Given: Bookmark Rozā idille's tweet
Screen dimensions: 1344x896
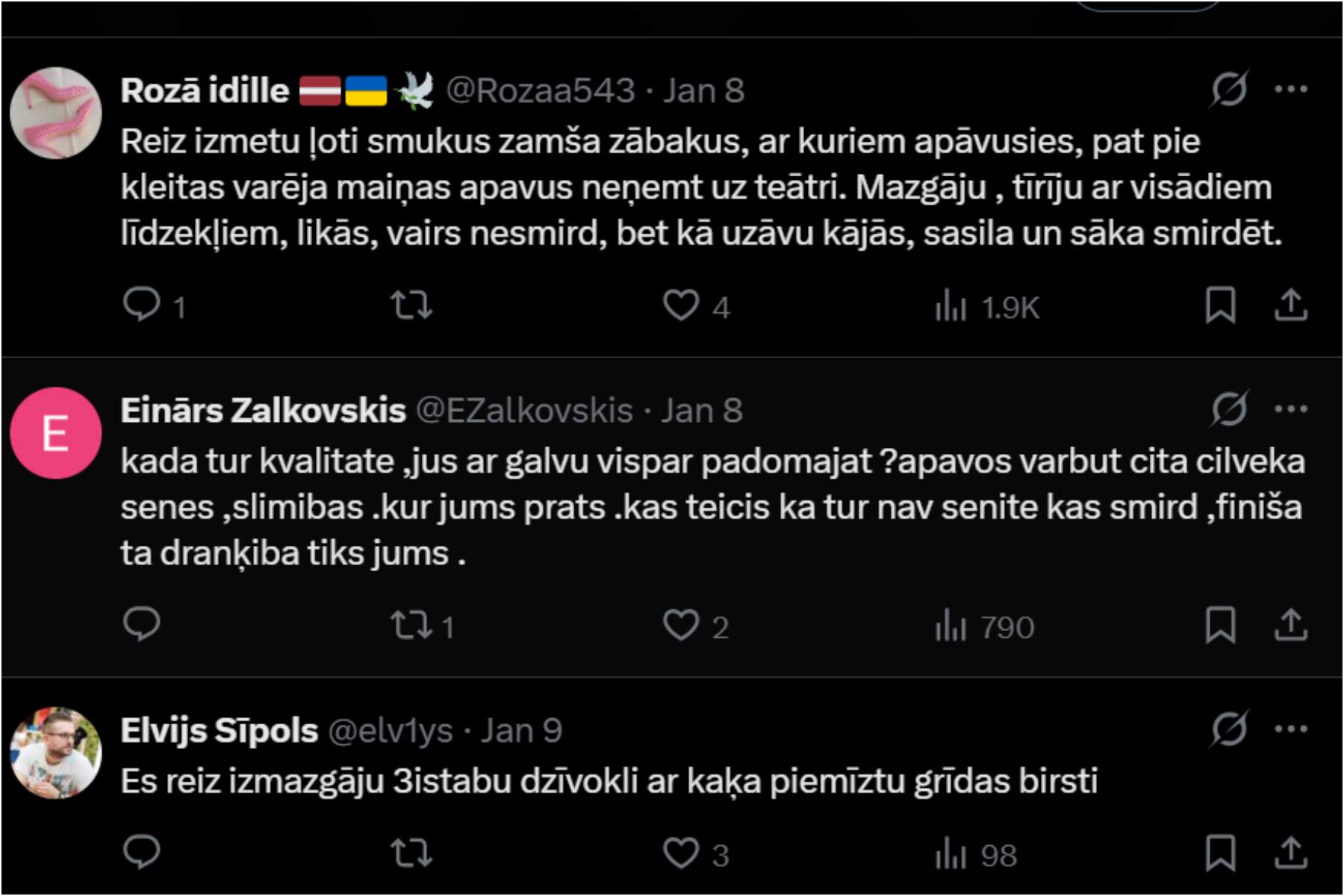Looking at the screenshot, I should click(1220, 305).
